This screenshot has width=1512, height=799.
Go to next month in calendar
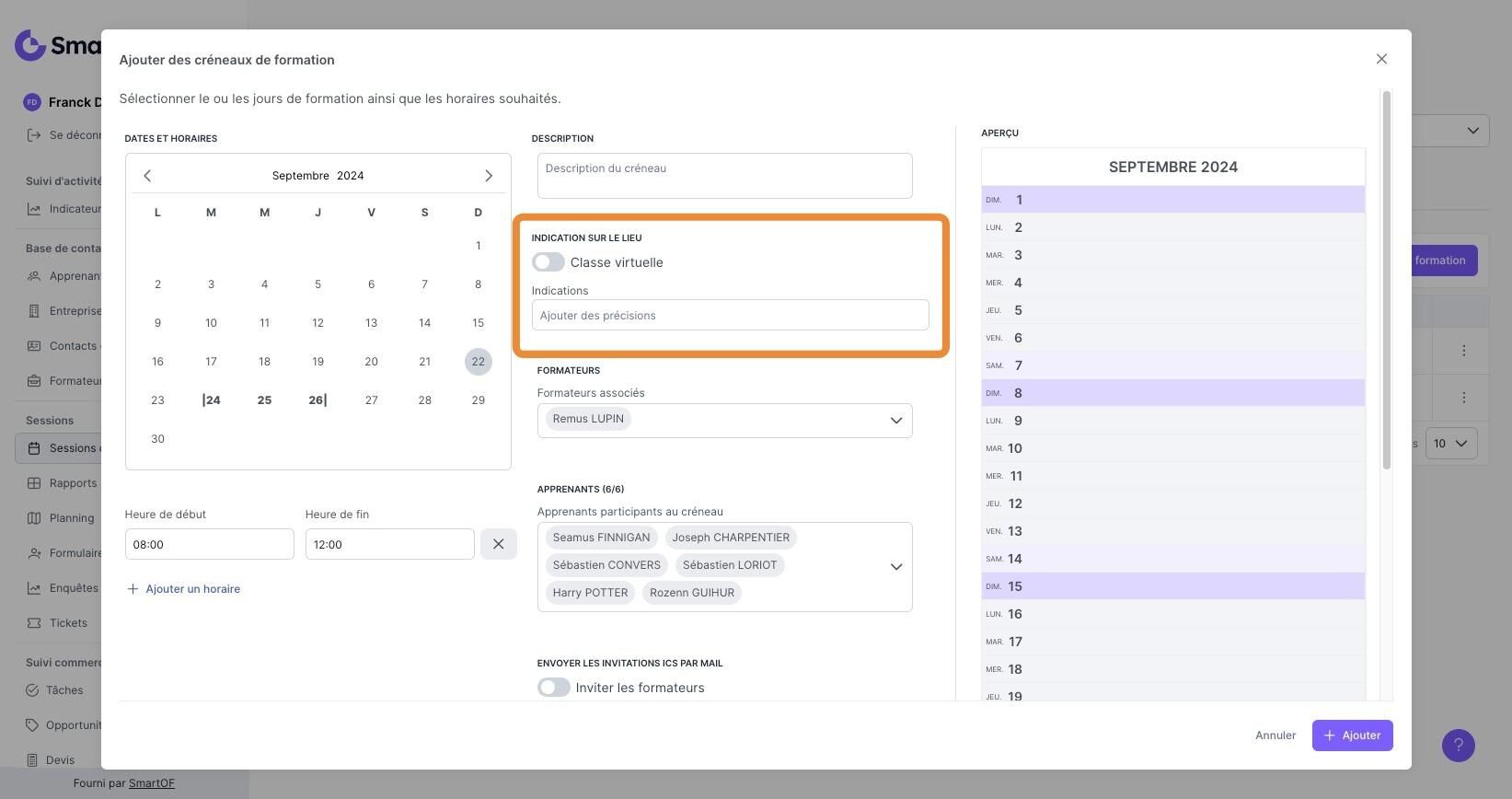tap(489, 176)
